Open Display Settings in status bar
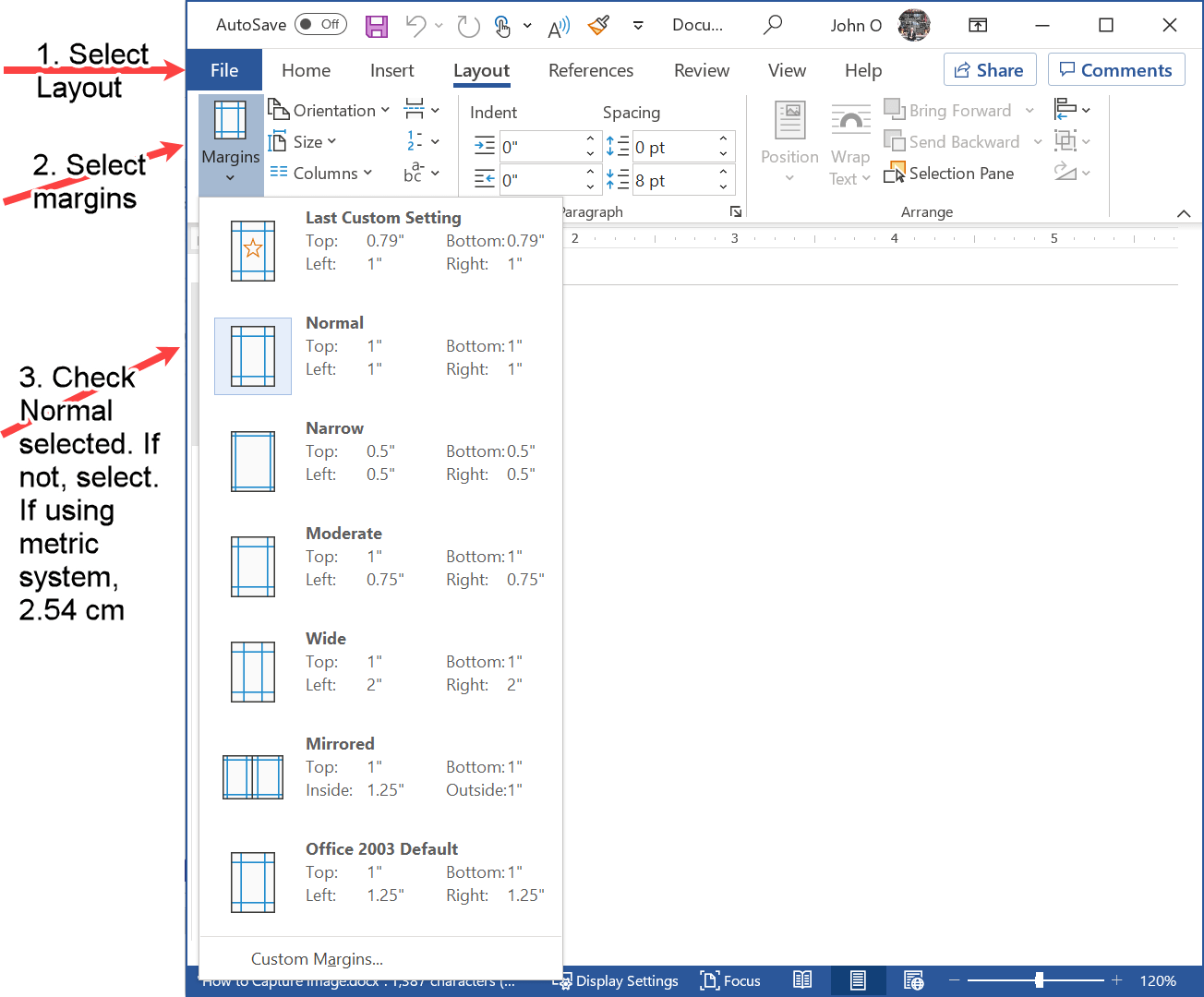The image size is (1204, 997). (x=615, y=980)
